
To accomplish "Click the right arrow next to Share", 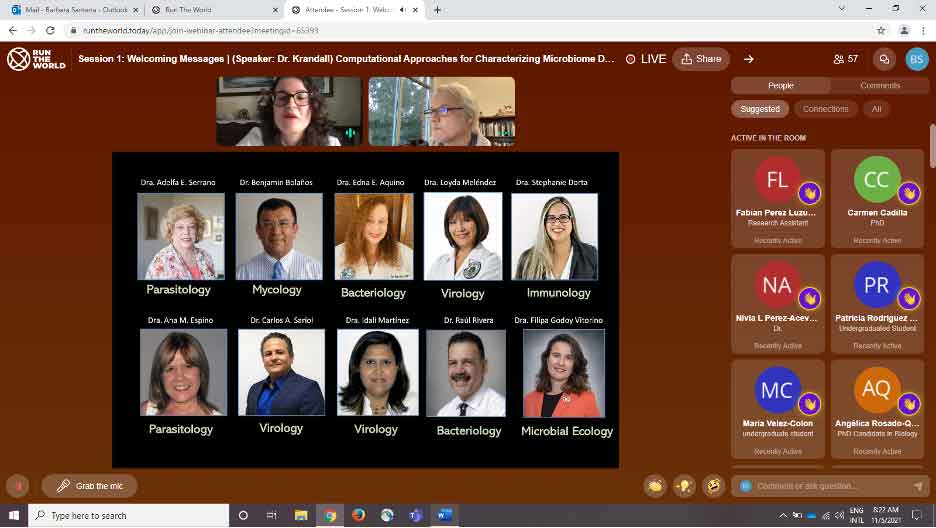I will (748, 59).
